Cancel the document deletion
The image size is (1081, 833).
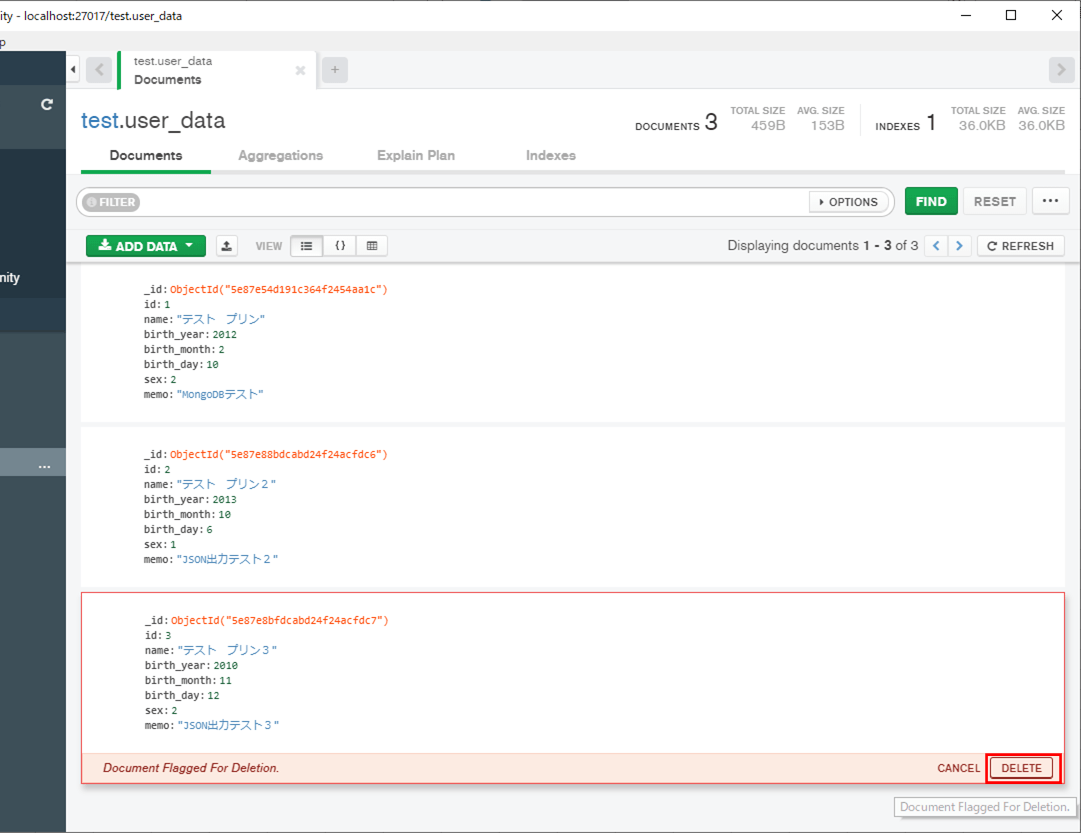(958, 768)
